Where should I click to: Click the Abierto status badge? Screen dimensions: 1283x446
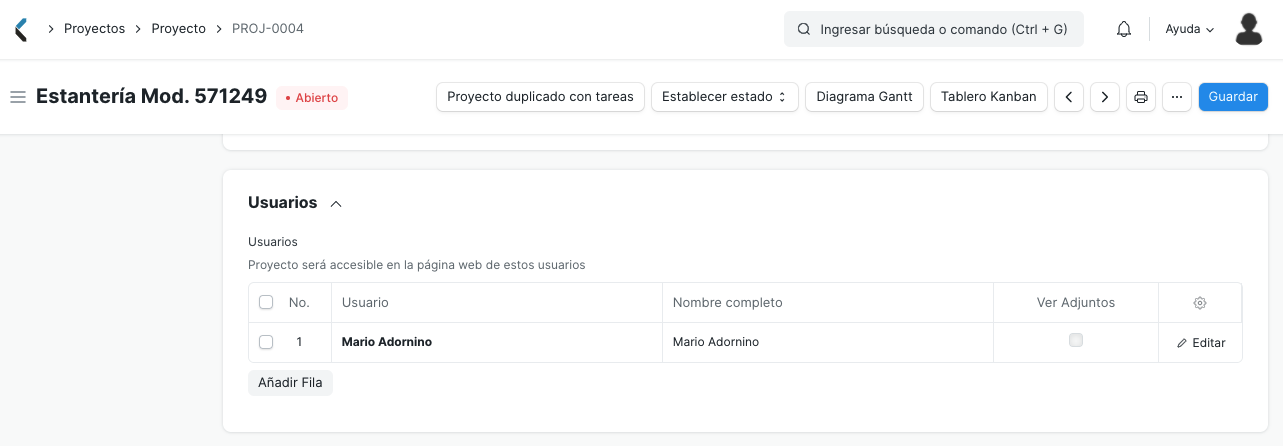pyautogui.click(x=312, y=98)
